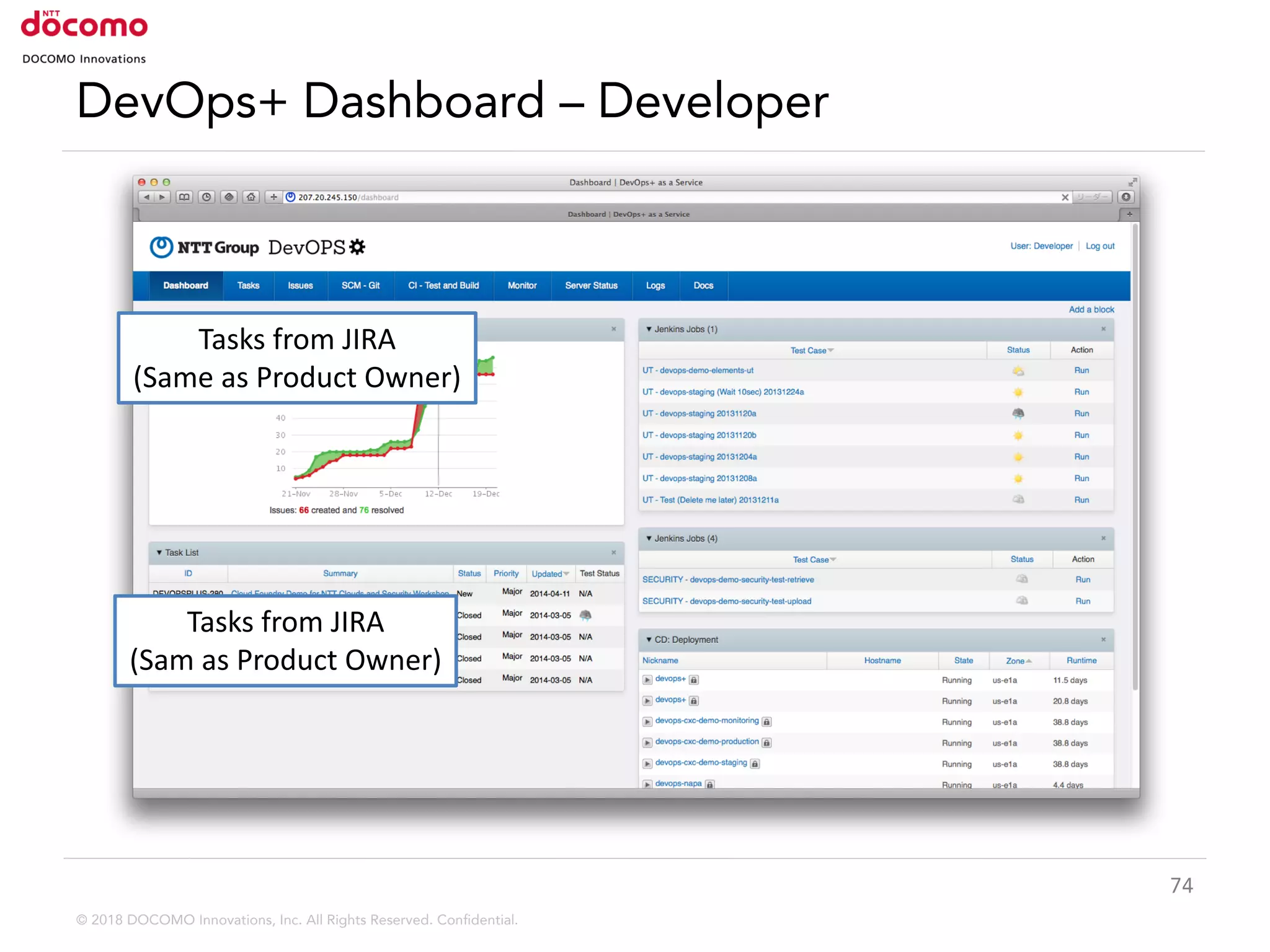Click the sunny status icon for devops-staging 20131204a
Viewport: 1270px width, 952px height.
(1018, 457)
